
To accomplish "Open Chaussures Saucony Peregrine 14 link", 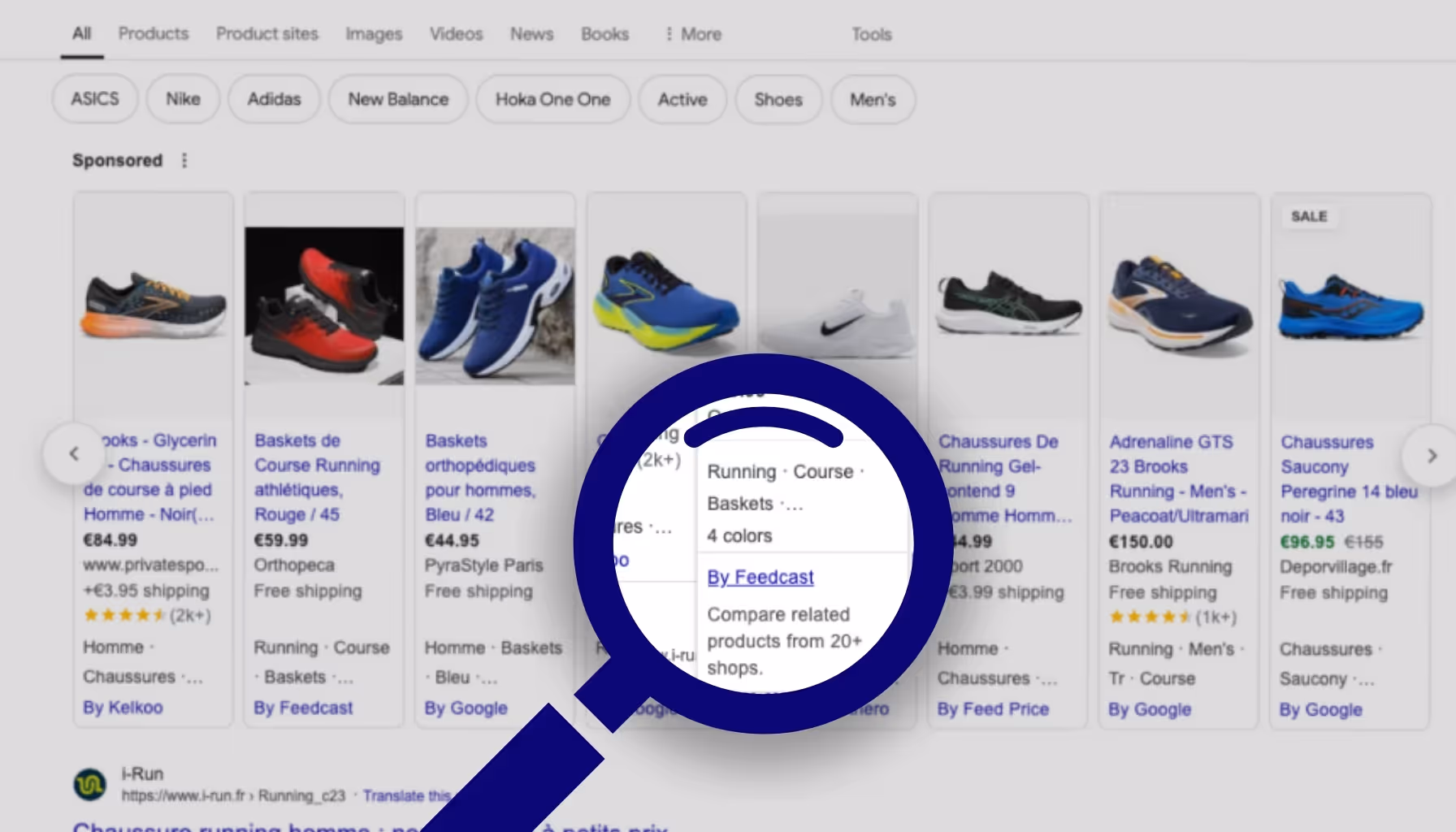I will coord(1349,479).
